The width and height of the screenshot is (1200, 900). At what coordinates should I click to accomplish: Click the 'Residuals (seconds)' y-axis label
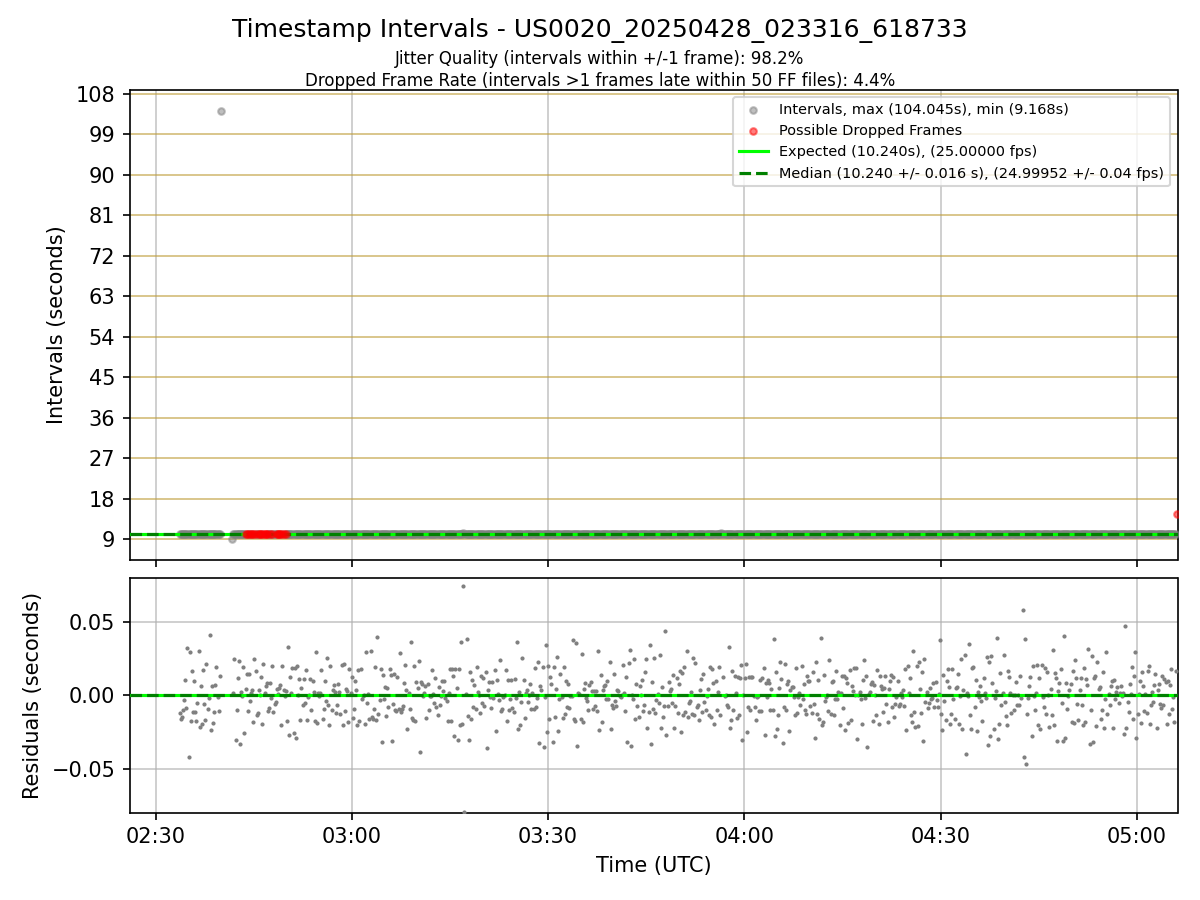[32, 696]
